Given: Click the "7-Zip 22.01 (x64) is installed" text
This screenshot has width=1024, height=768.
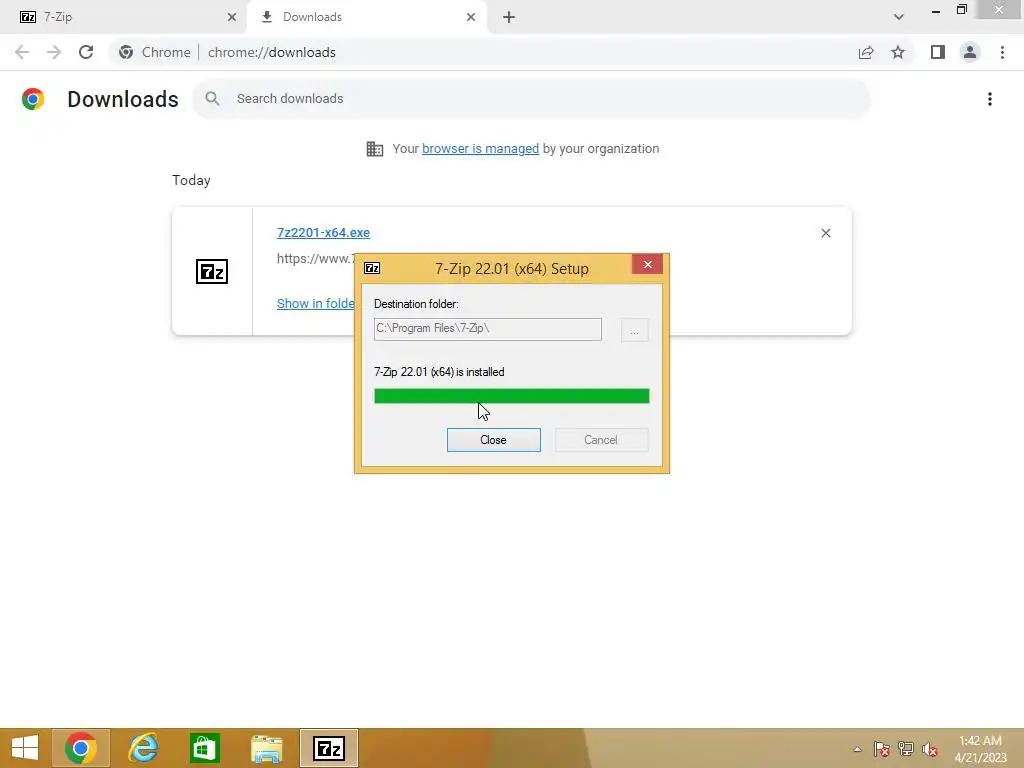Looking at the screenshot, I should coord(439,372).
